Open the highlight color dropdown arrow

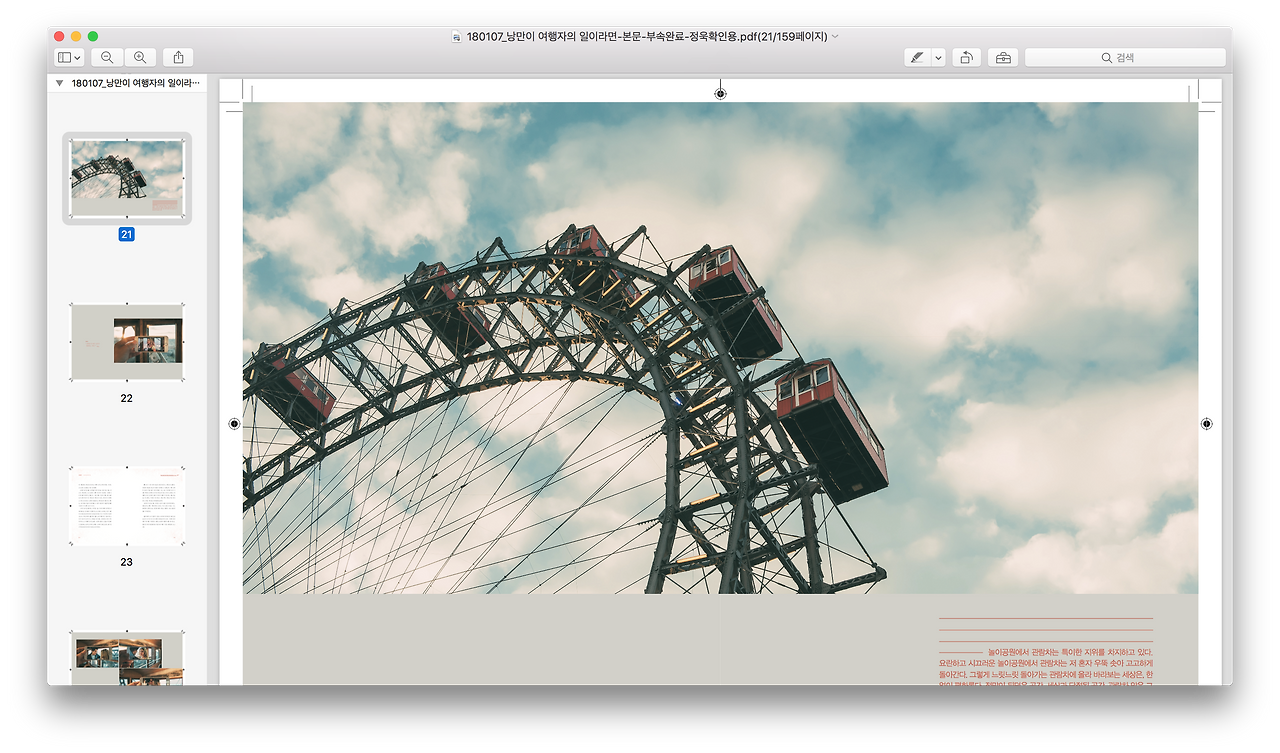(x=938, y=58)
